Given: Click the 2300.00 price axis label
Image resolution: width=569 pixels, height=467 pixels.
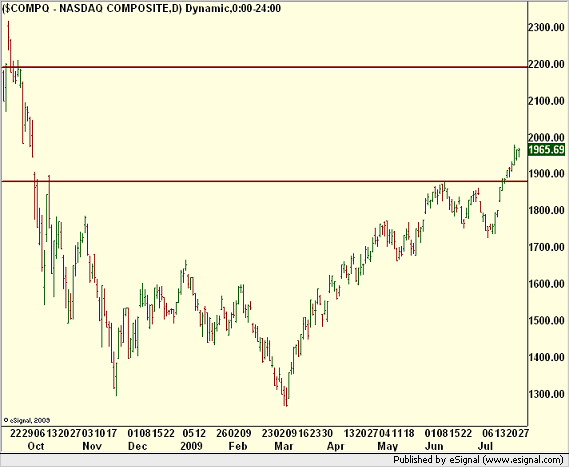Looking at the screenshot, I should tap(547, 27).
